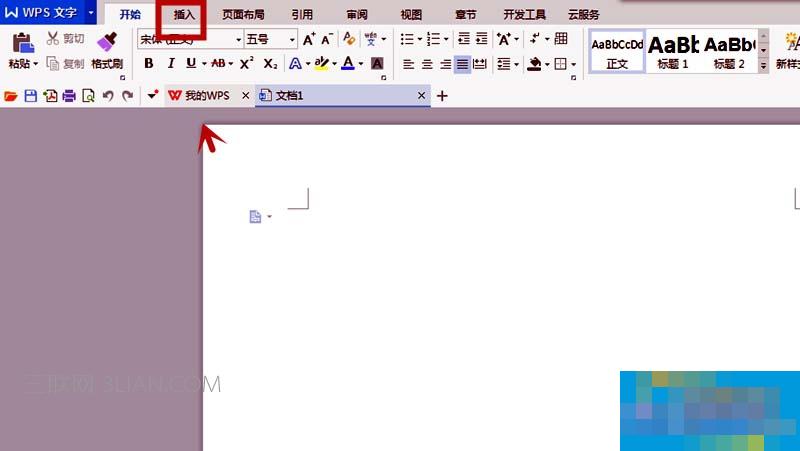Decrease font size with A- icon
This screenshot has width=800, height=451.
(327, 39)
